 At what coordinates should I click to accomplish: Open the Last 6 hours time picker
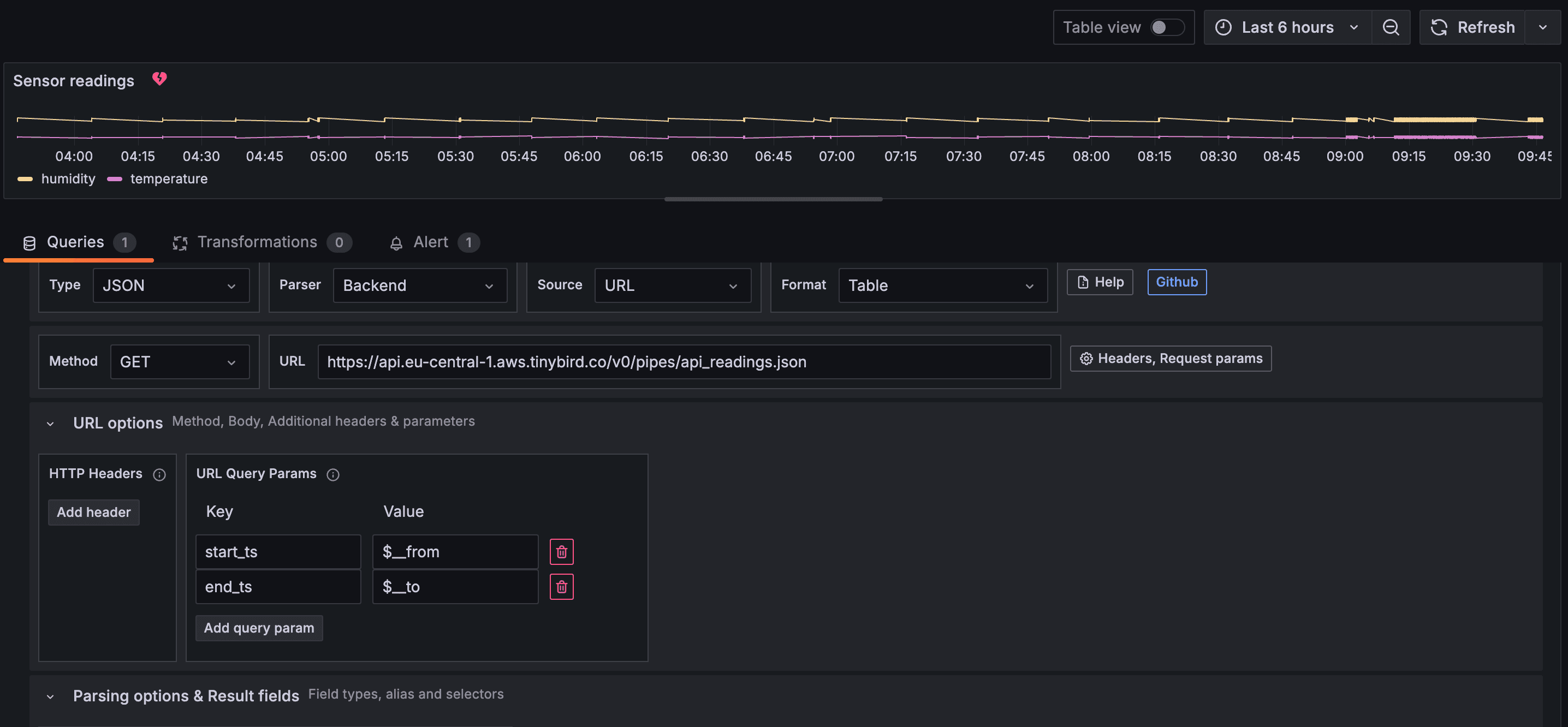[1287, 27]
